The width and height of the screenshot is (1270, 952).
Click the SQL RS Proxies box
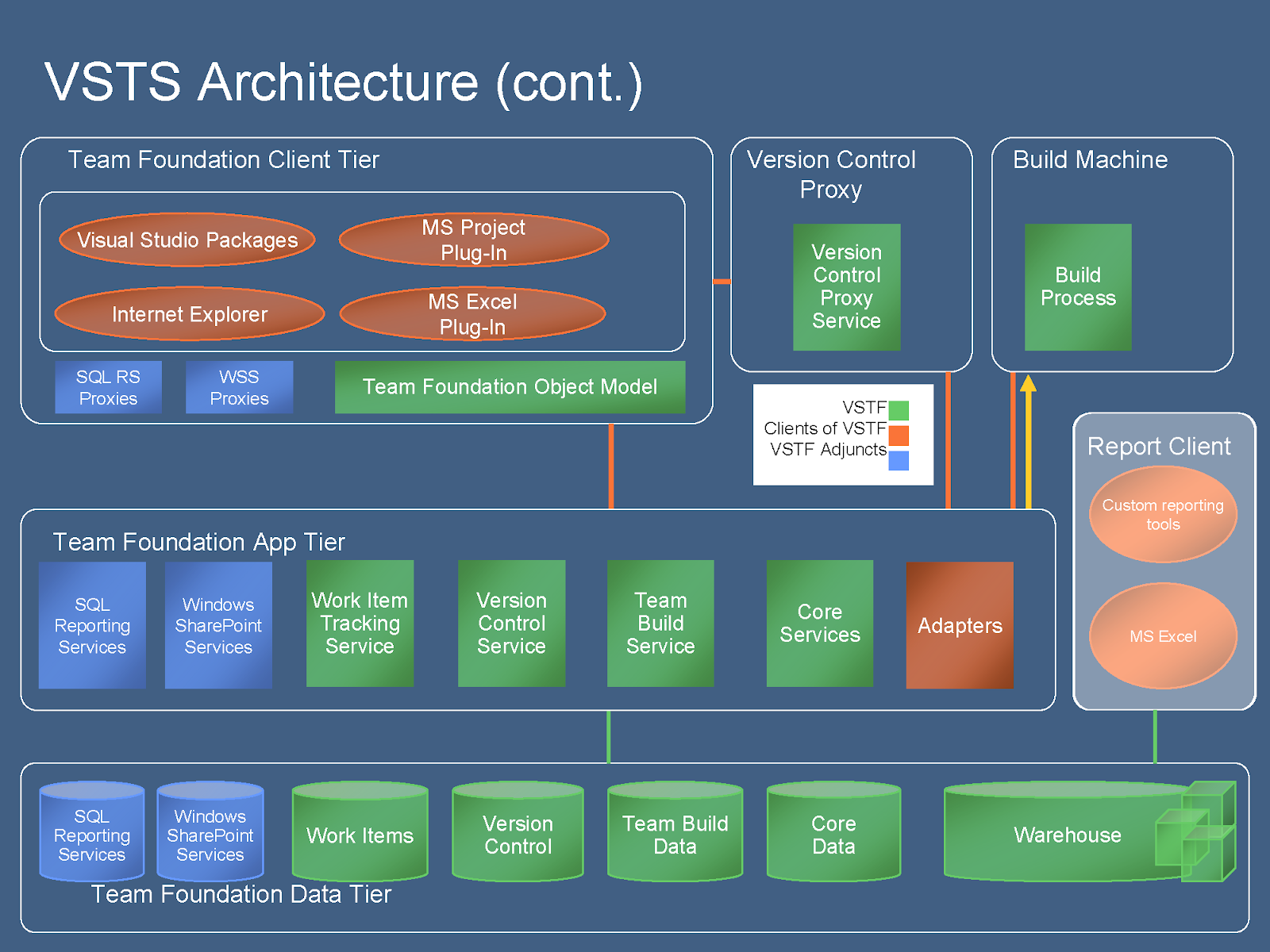pyautogui.click(x=108, y=387)
